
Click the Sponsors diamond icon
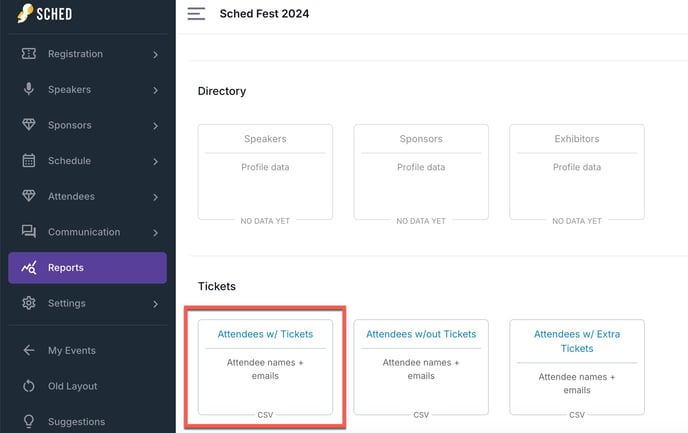(29, 125)
